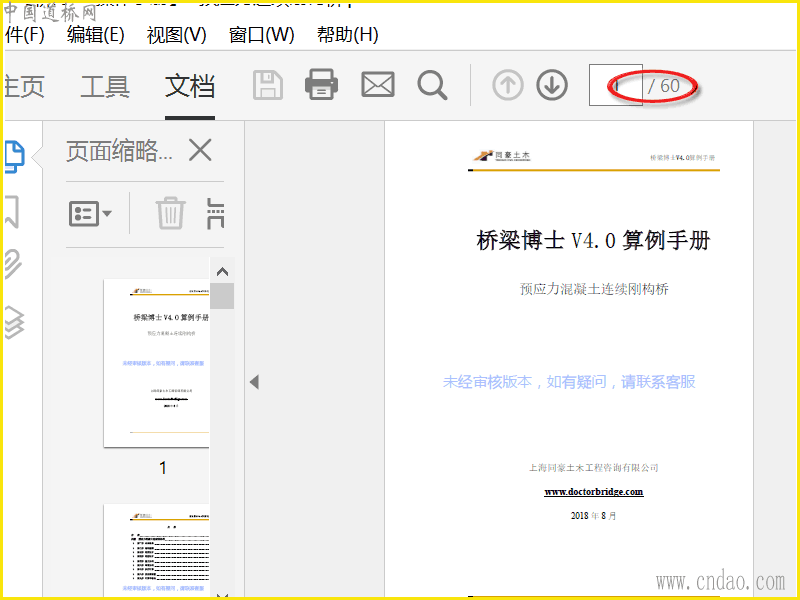The width and height of the screenshot is (800, 600).
Task: Go to previous page arrow
Action: pos(508,85)
